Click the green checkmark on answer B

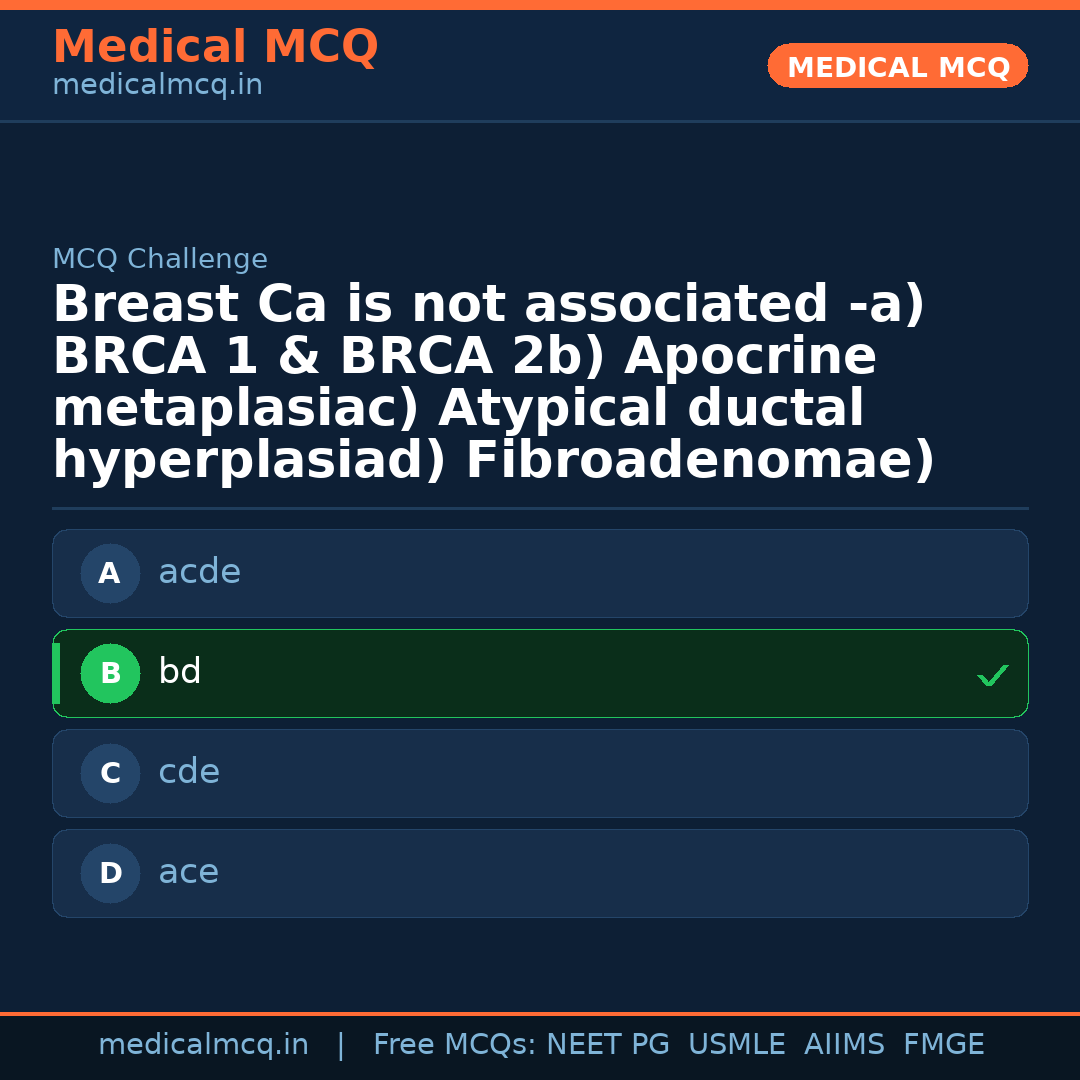[993, 675]
